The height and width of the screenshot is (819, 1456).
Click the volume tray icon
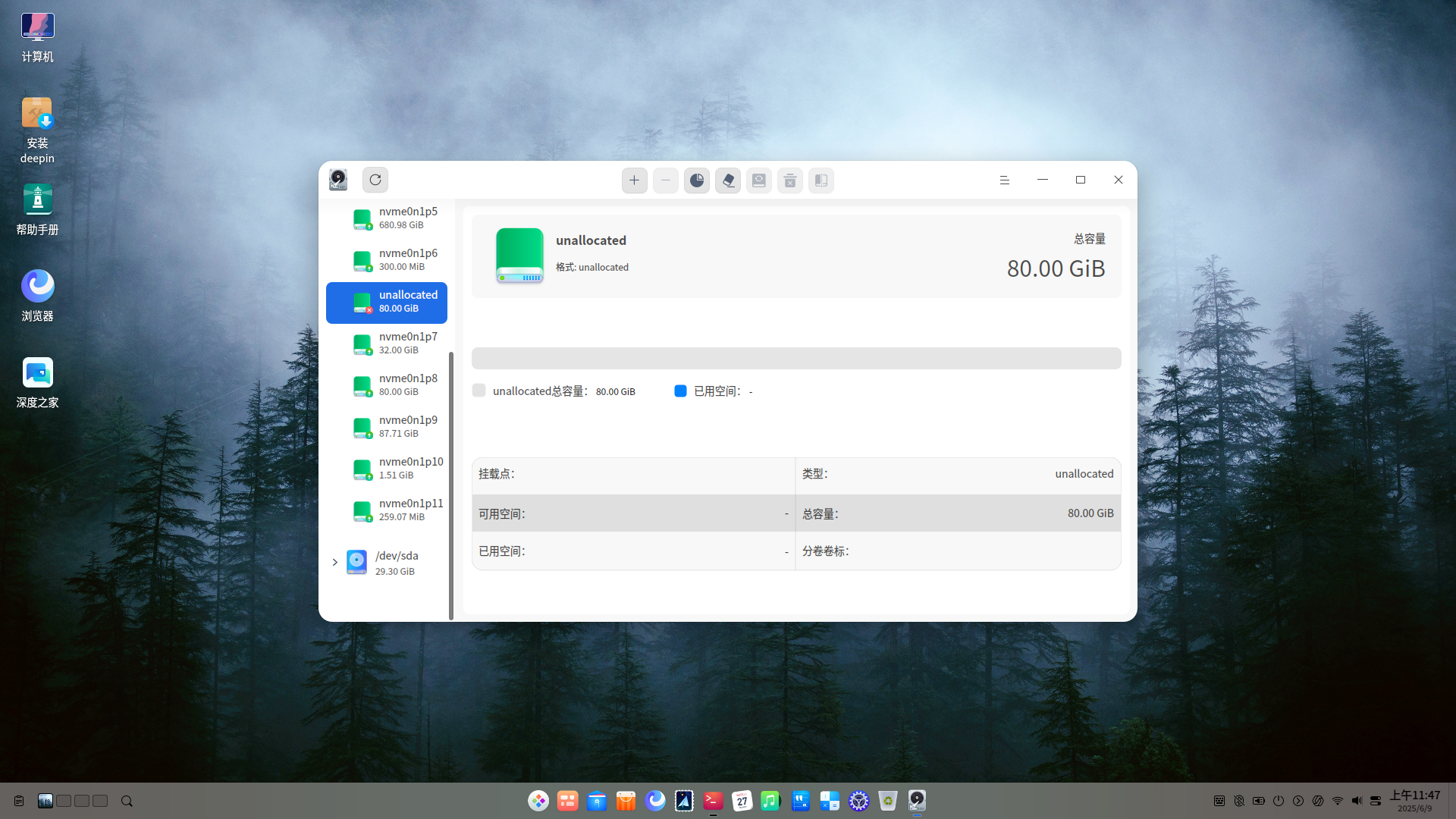point(1357,801)
